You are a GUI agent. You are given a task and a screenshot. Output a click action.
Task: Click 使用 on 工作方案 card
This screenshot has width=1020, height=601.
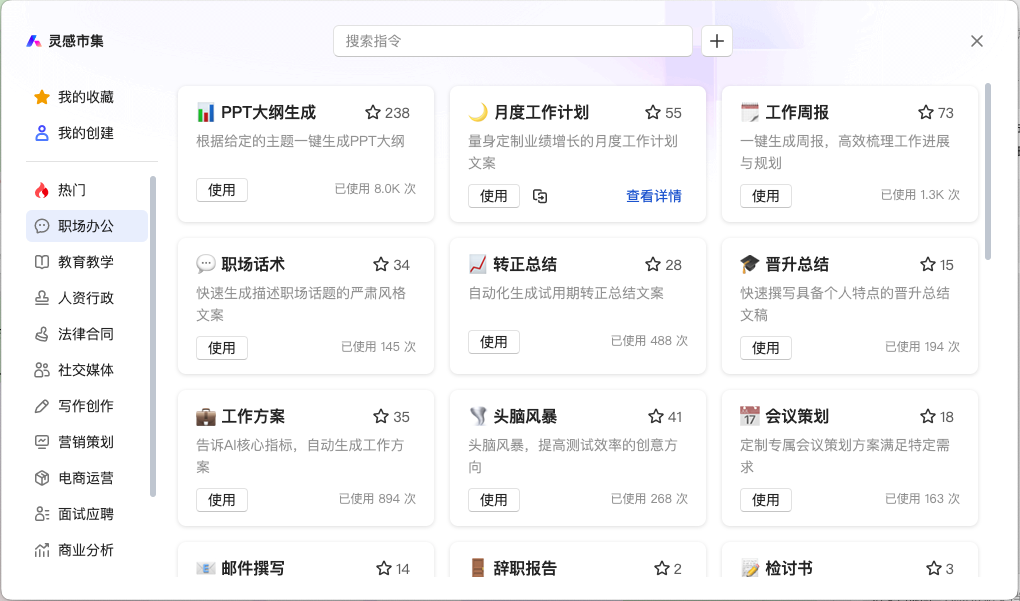(x=222, y=500)
